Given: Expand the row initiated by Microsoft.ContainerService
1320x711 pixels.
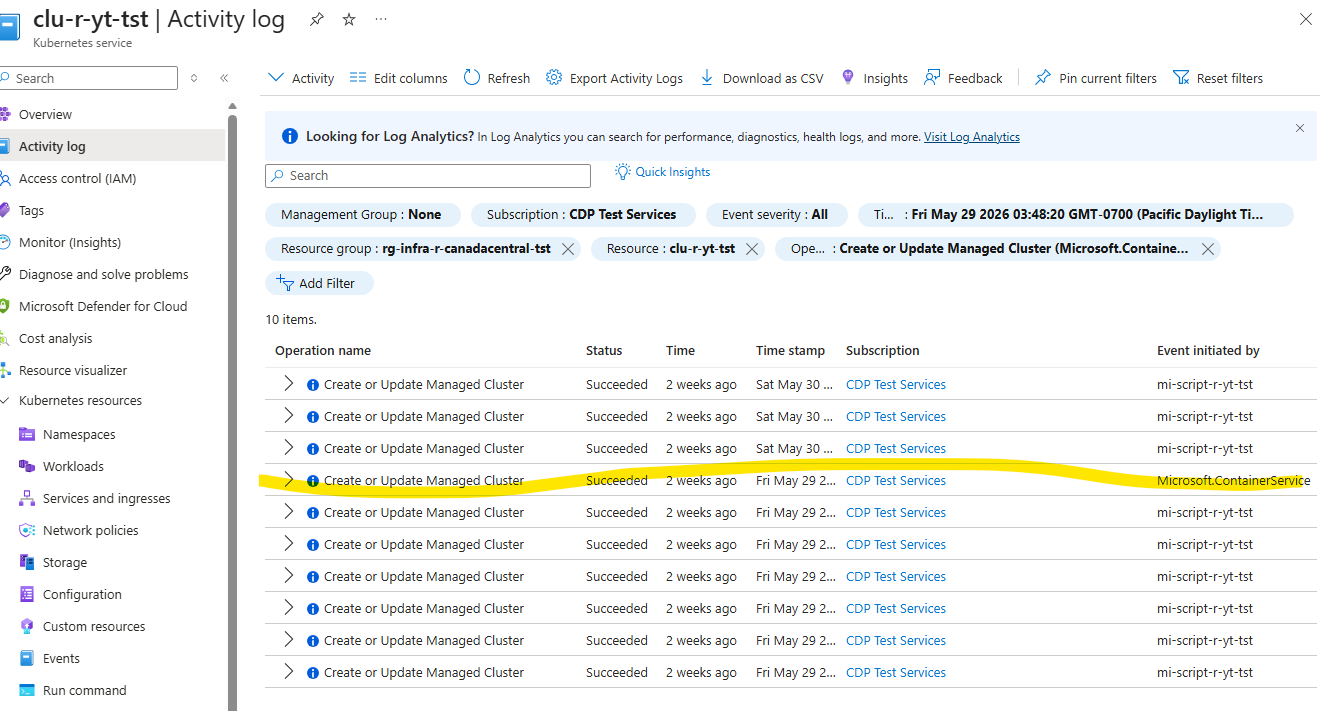Looking at the screenshot, I should [x=289, y=479].
